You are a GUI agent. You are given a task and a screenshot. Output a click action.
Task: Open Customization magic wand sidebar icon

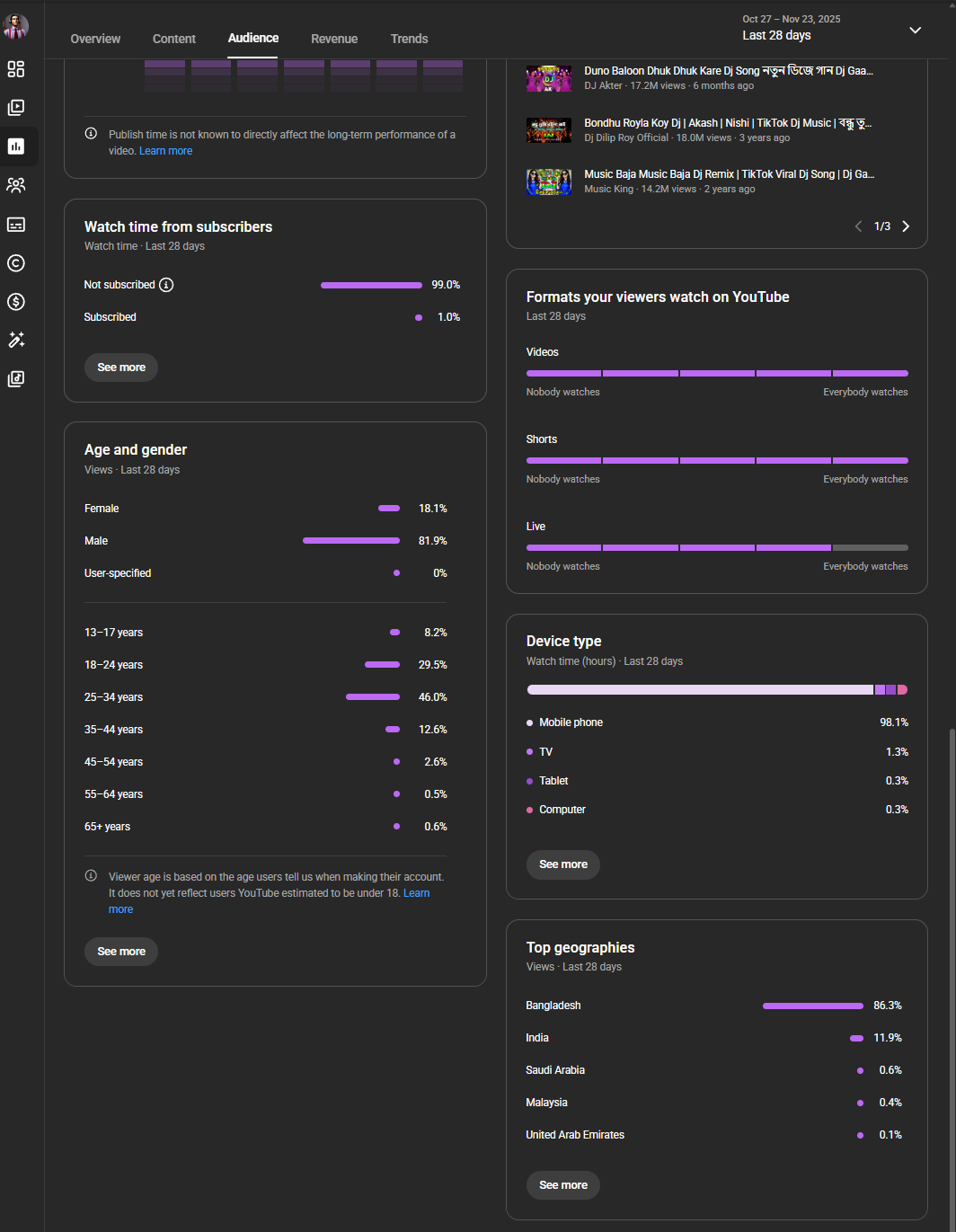(16, 341)
